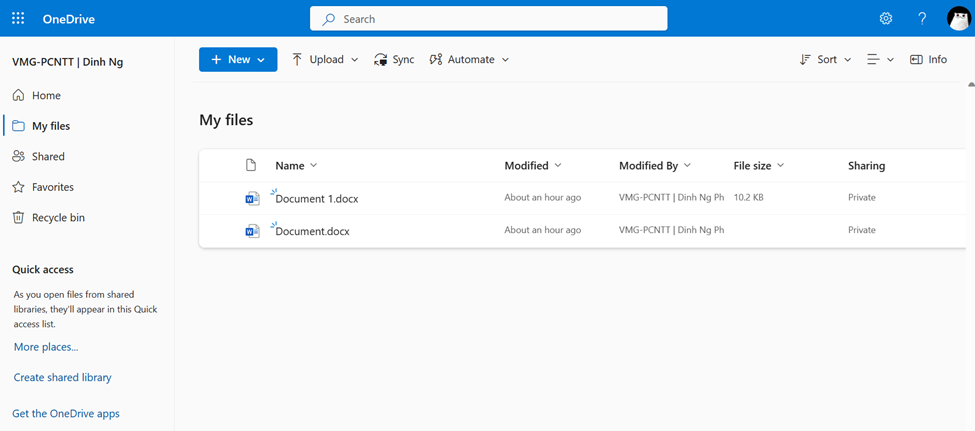Viewport: 975px width, 431px height.
Task: Click Modified By cell of Document.docx
Action: coord(672,230)
